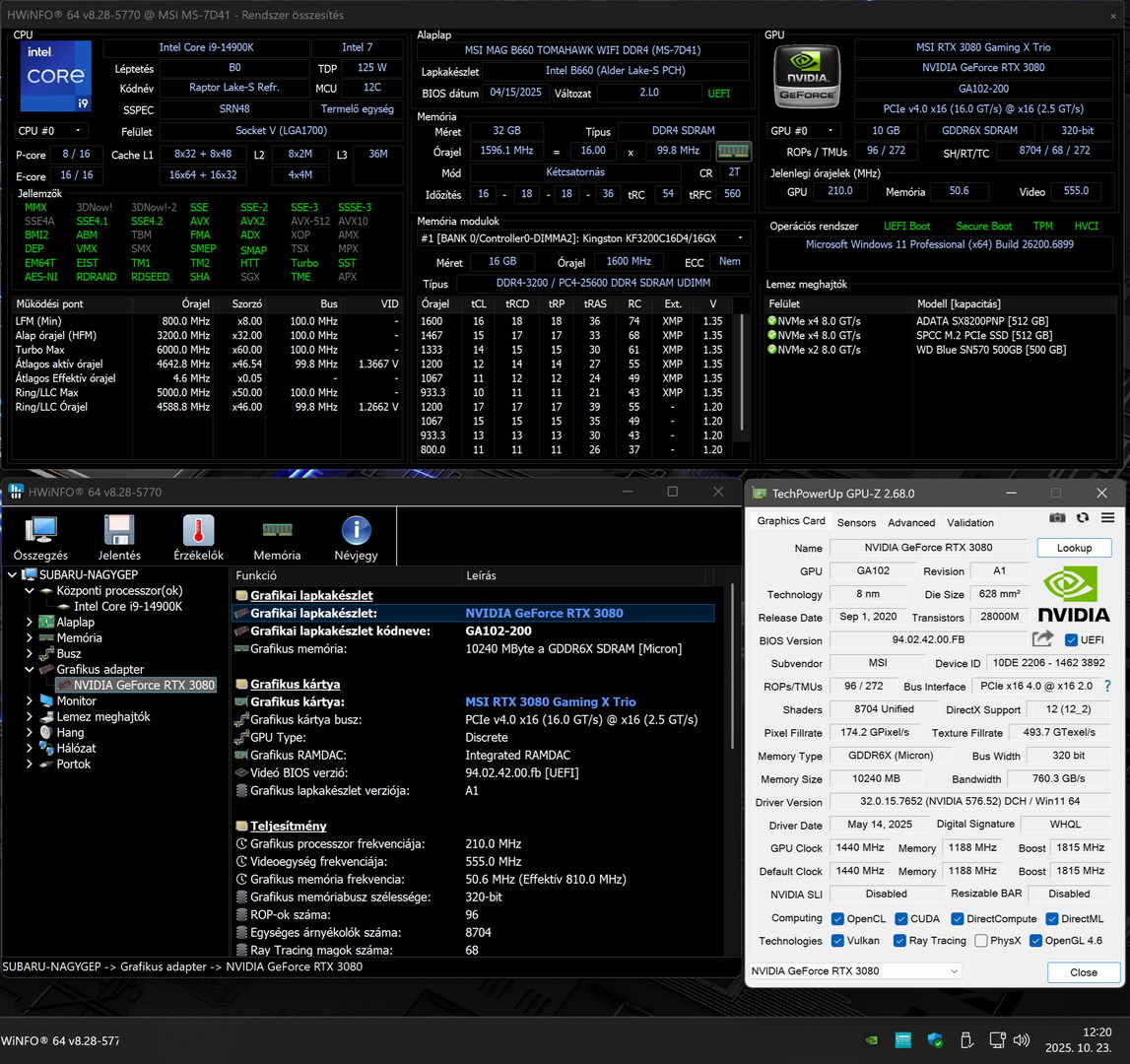The height and width of the screenshot is (1064, 1130).
Task: Toggle the DirectCompute checkbox
Action: [x=957, y=918]
